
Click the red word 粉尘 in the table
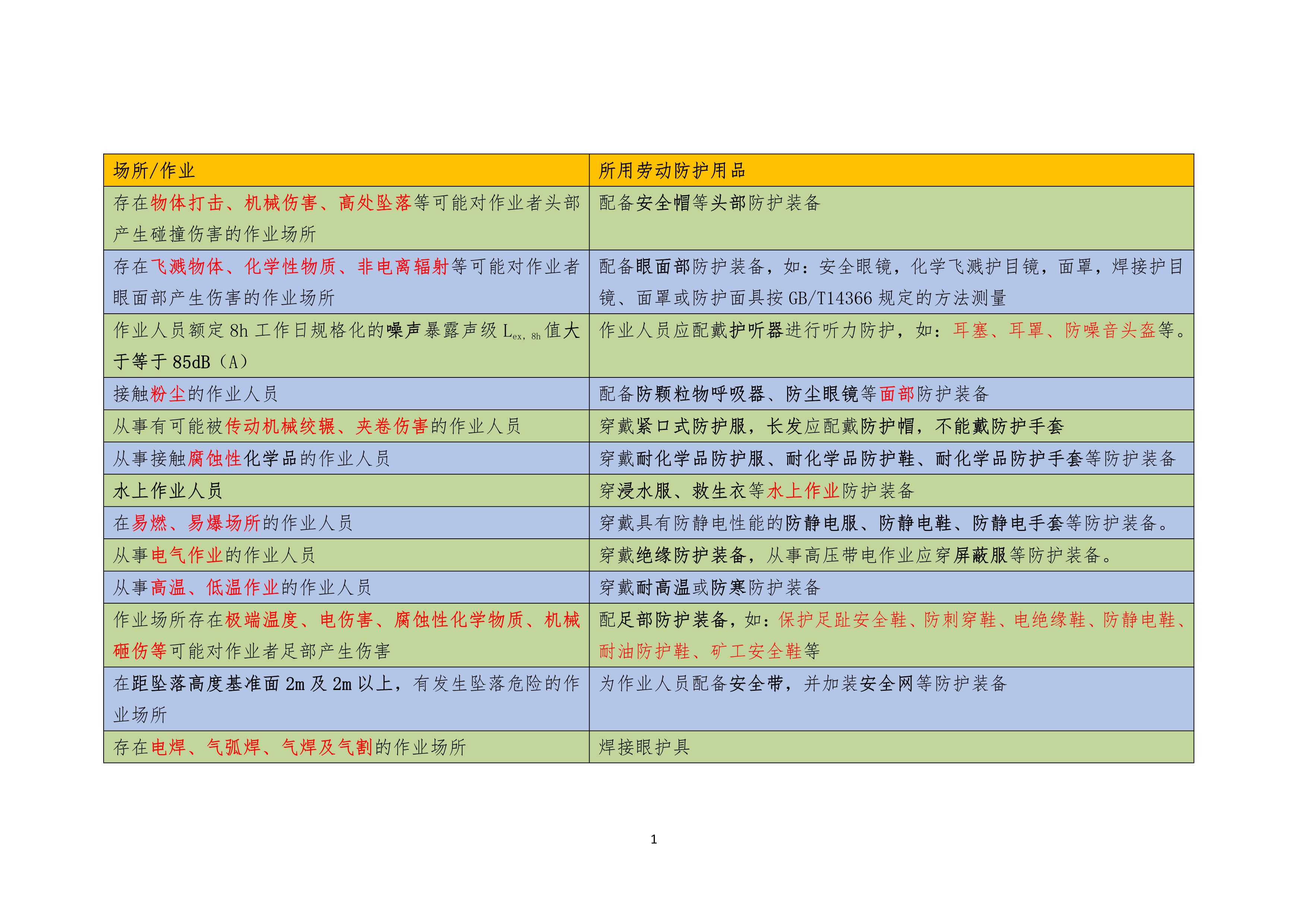pos(168,394)
